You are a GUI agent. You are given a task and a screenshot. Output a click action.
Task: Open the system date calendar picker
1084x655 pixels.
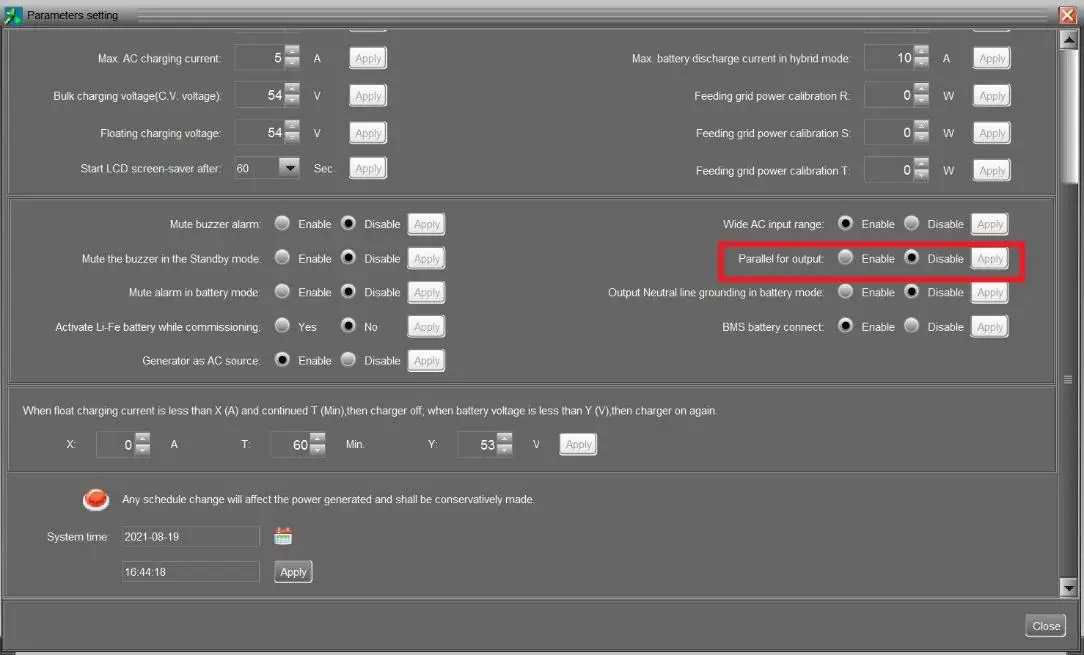click(x=283, y=536)
